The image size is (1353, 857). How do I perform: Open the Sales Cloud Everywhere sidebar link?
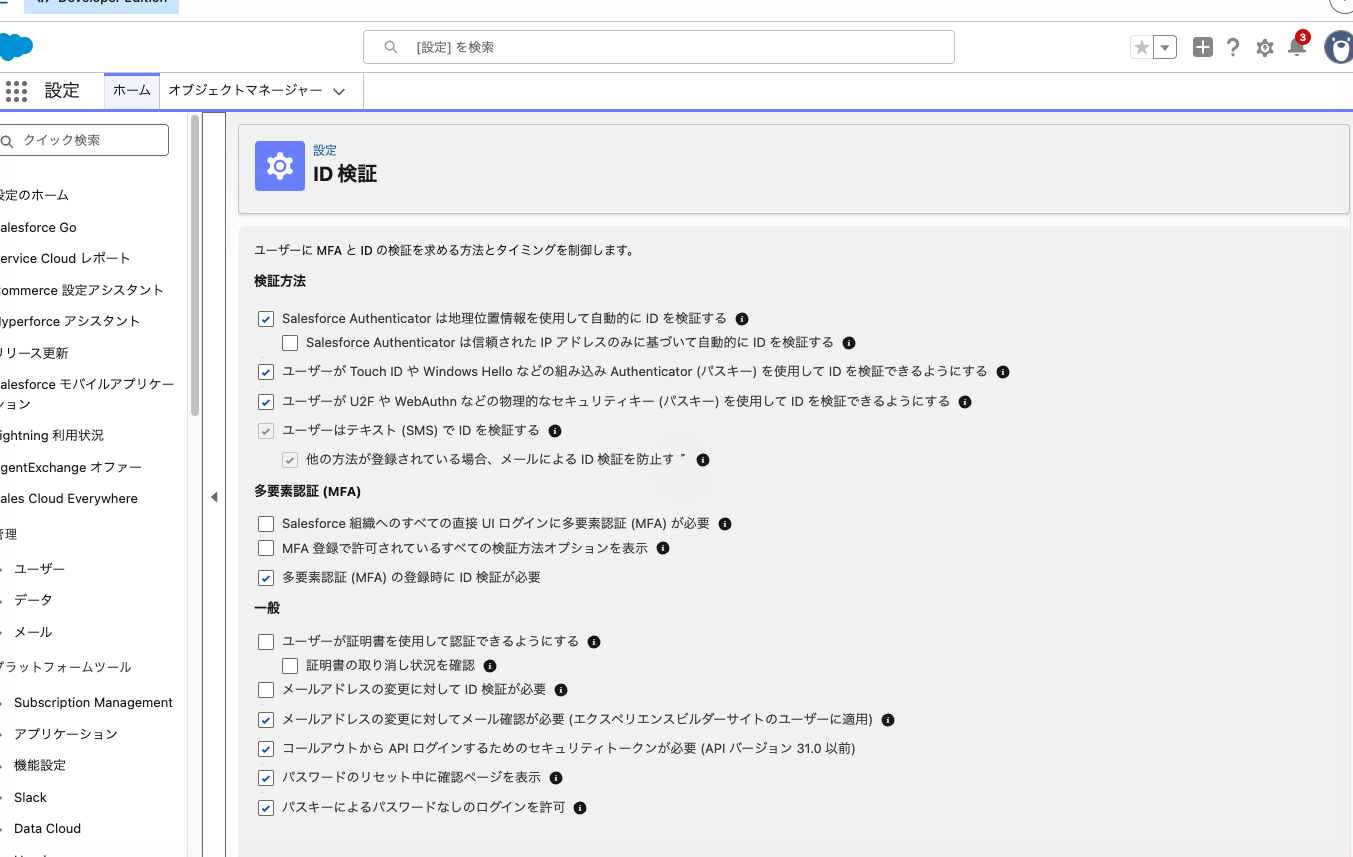(69, 499)
